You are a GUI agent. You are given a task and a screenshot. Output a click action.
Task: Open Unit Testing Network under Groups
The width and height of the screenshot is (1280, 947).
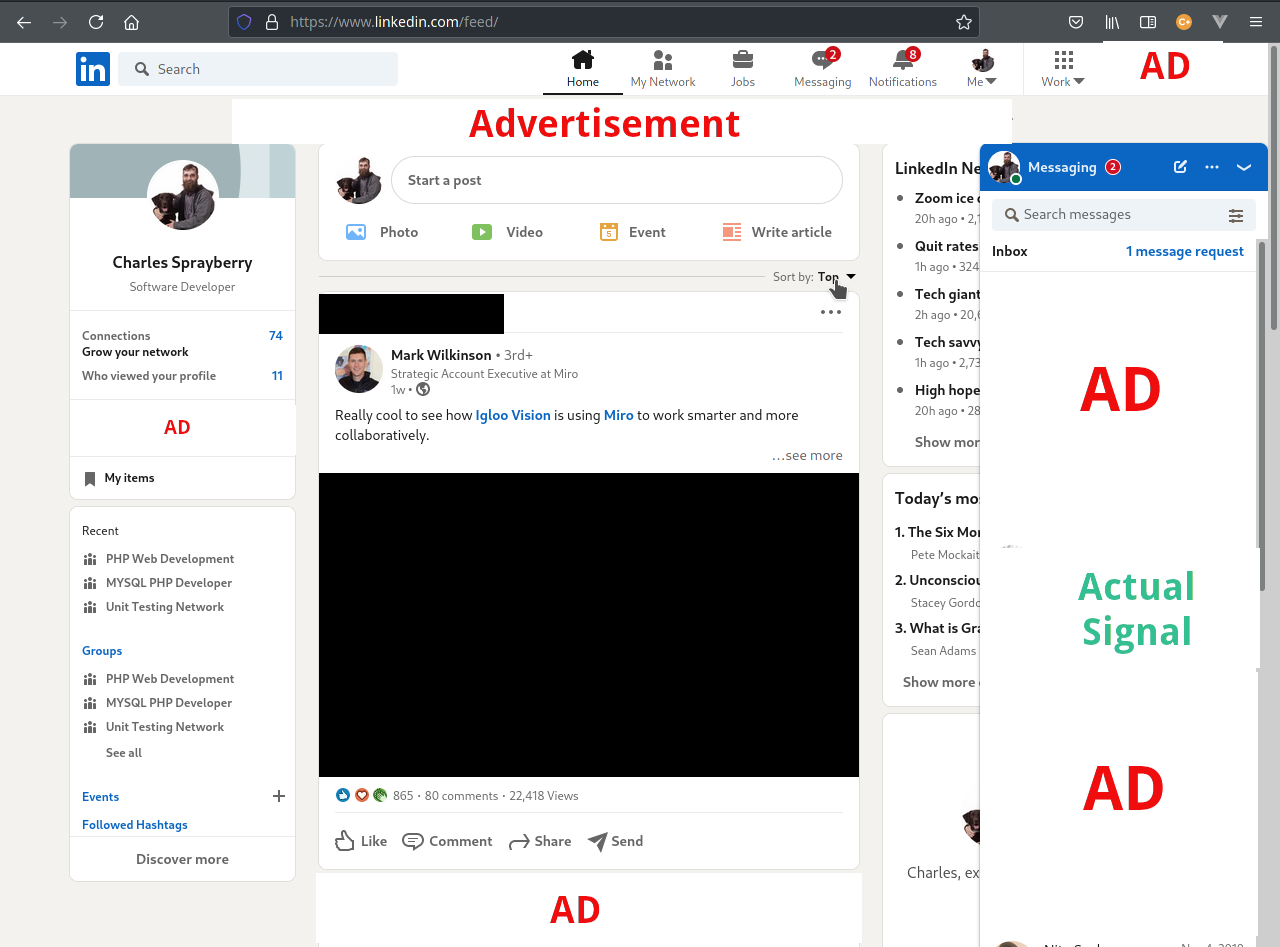[x=154, y=727]
